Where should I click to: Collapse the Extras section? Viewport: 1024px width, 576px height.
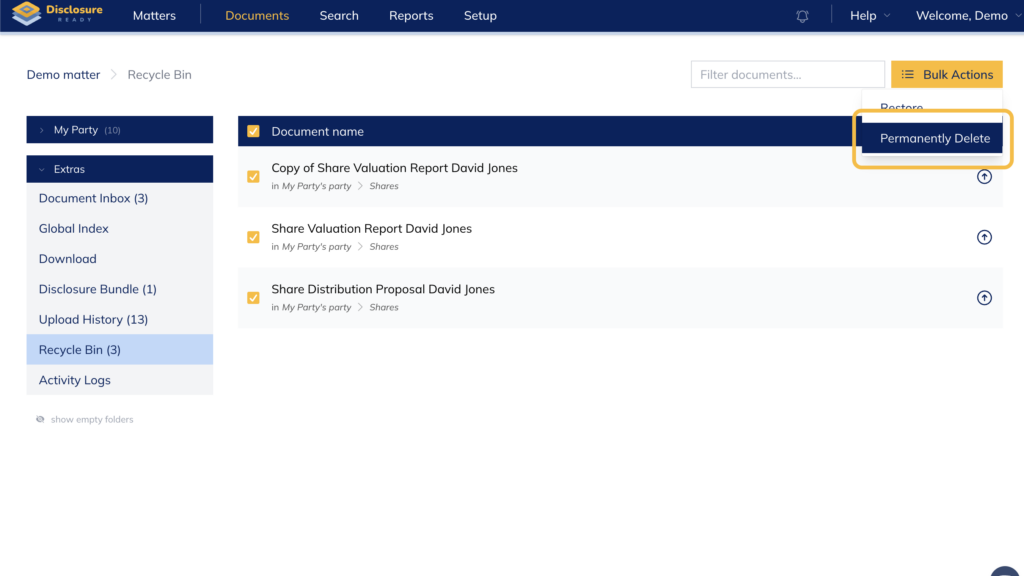pyautogui.click(x=42, y=170)
